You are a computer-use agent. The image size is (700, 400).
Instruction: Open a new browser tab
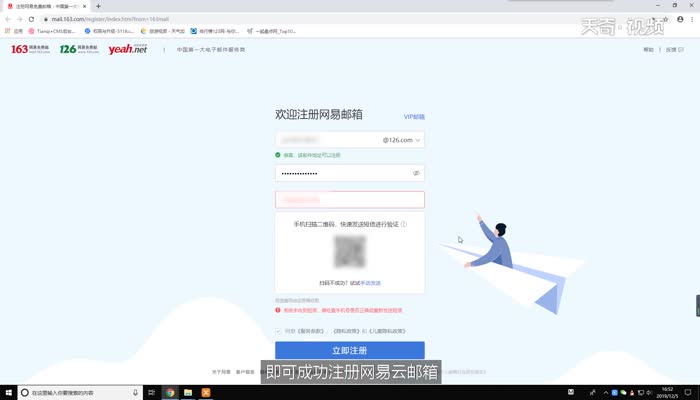coord(98,6)
